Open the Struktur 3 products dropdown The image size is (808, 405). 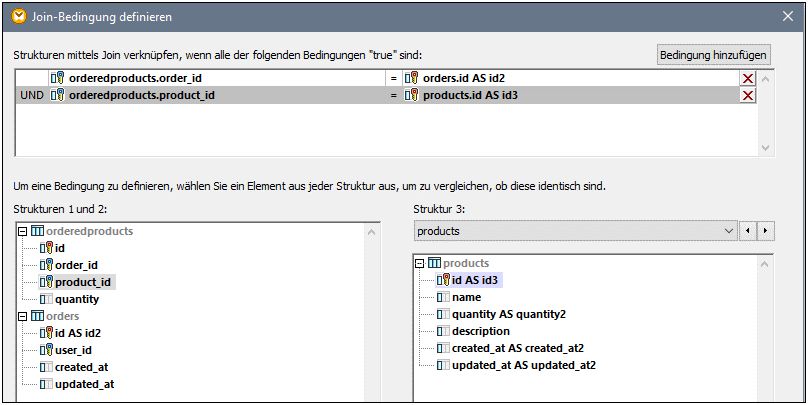pos(727,231)
